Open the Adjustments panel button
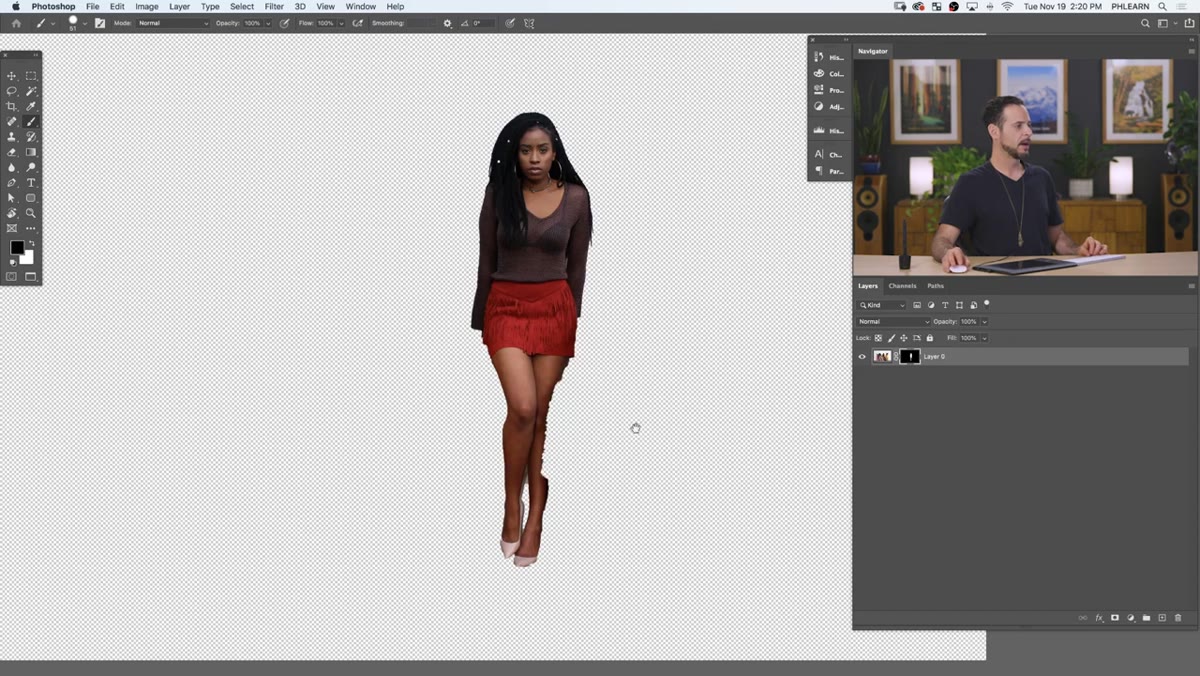The width and height of the screenshot is (1200, 676). pos(830,106)
